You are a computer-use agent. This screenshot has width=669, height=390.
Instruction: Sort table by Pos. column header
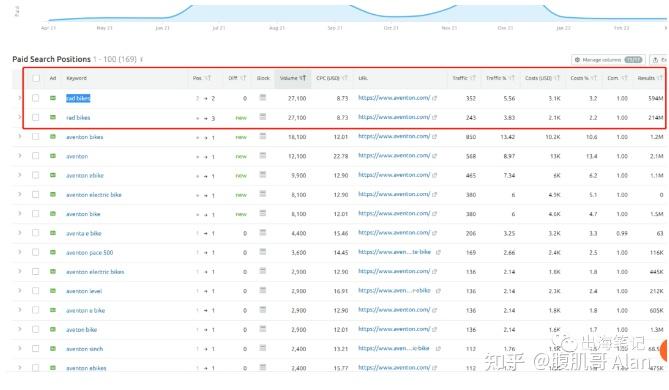[x=202, y=78]
